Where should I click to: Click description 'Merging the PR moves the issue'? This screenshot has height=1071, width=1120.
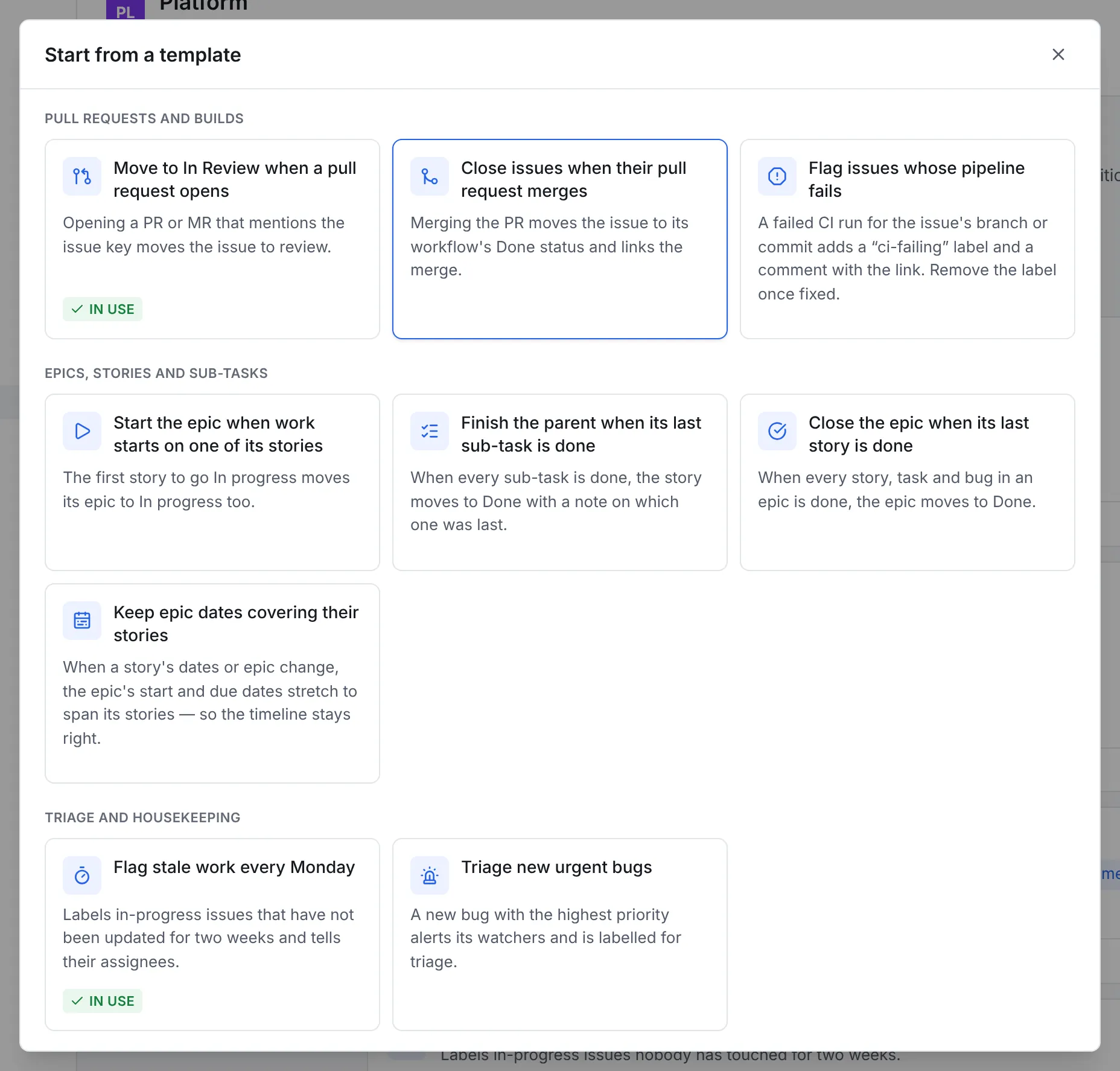pyautogui.click(x=549, y=246)
